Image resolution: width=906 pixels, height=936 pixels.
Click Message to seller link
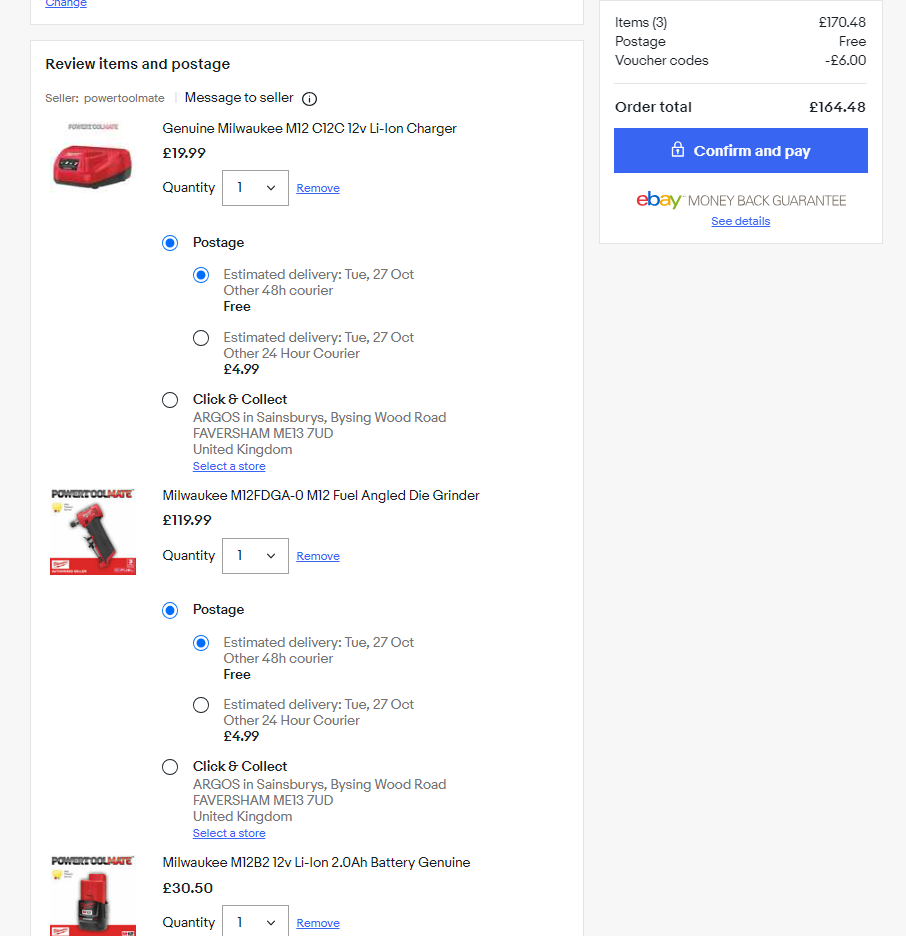tap(239, 98)
